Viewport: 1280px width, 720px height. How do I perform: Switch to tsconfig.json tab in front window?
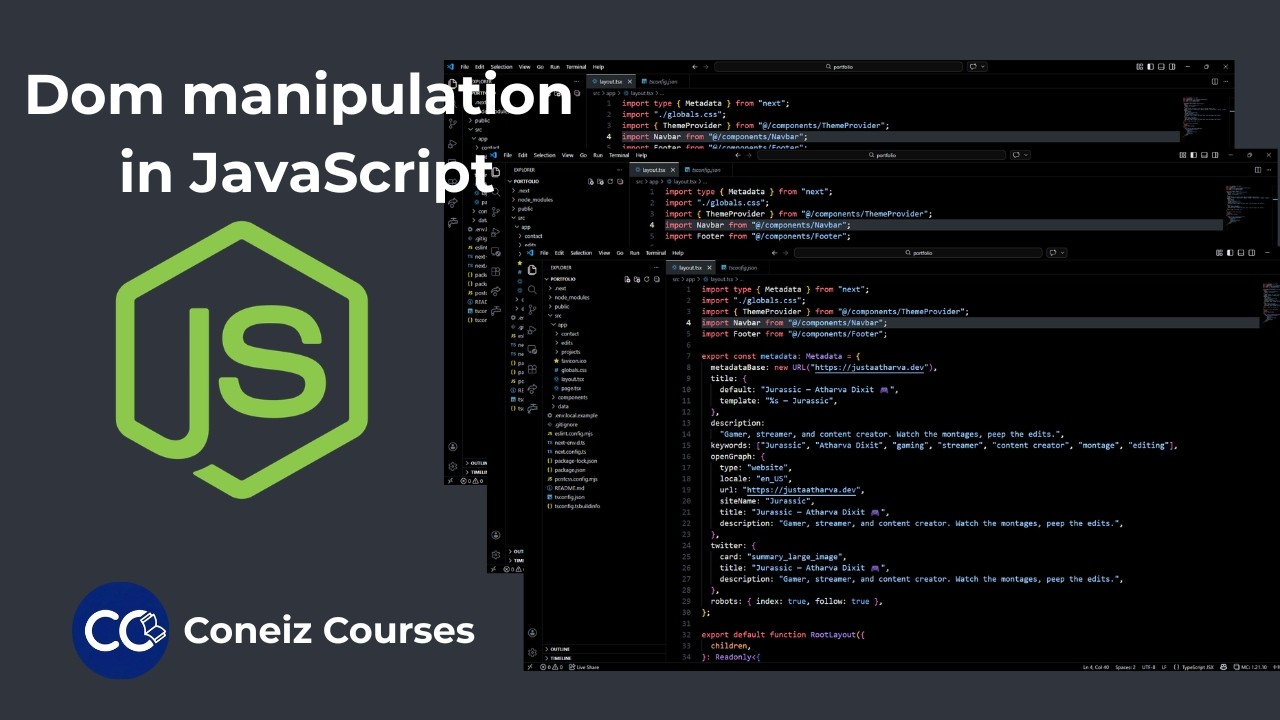pos(739,268)
